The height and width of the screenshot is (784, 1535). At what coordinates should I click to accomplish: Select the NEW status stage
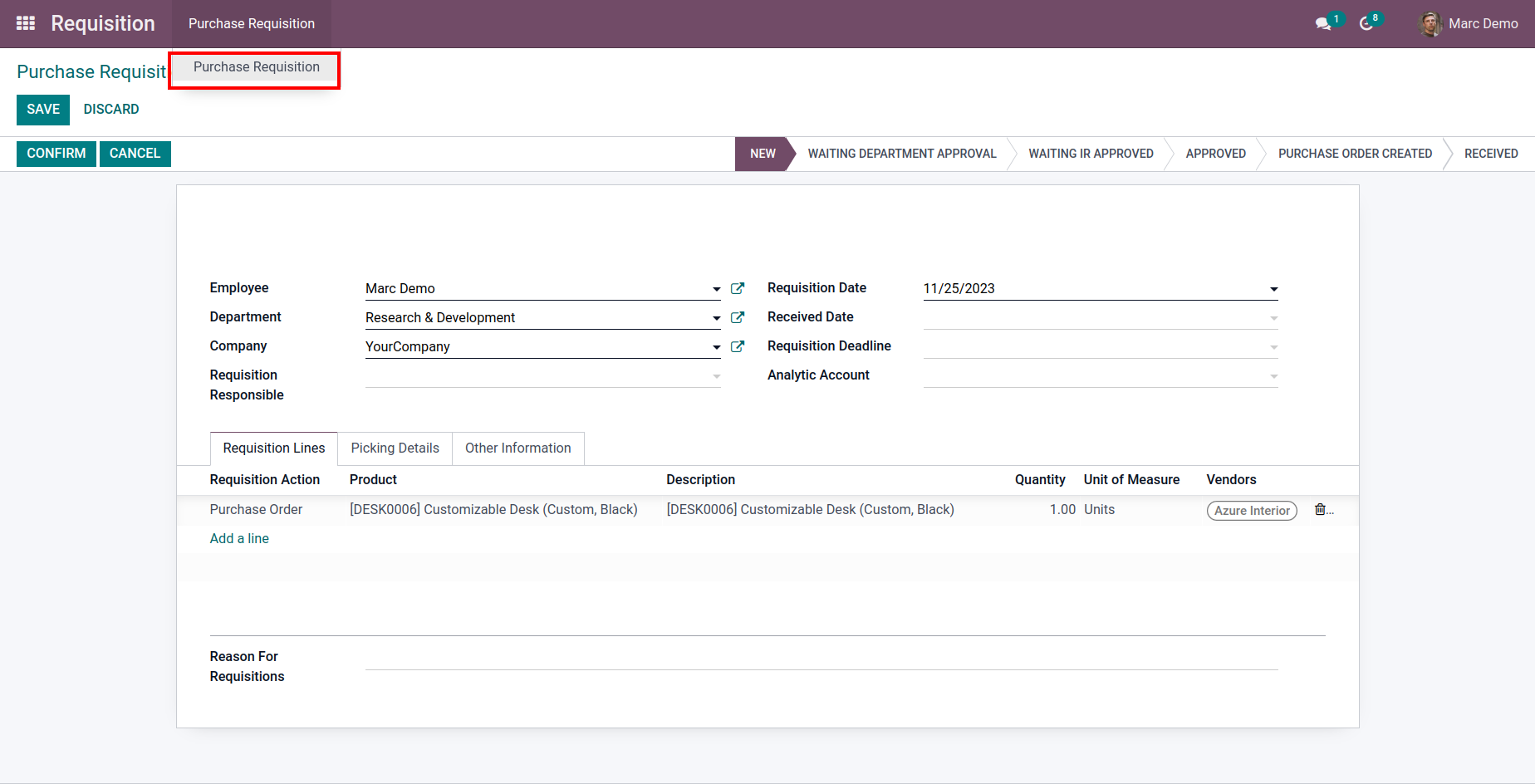coord(763,154)
